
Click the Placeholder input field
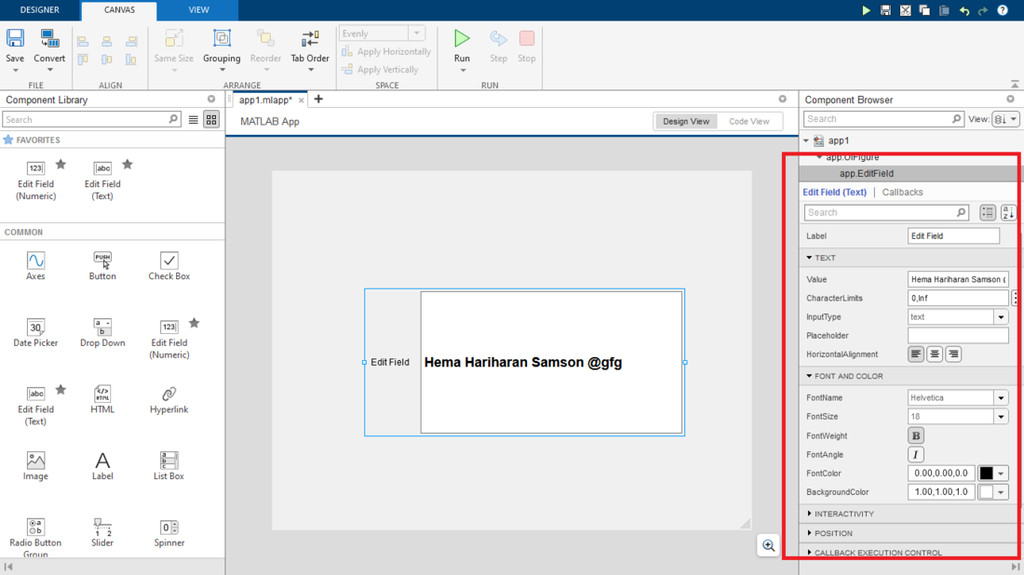[x=957, y=336]
